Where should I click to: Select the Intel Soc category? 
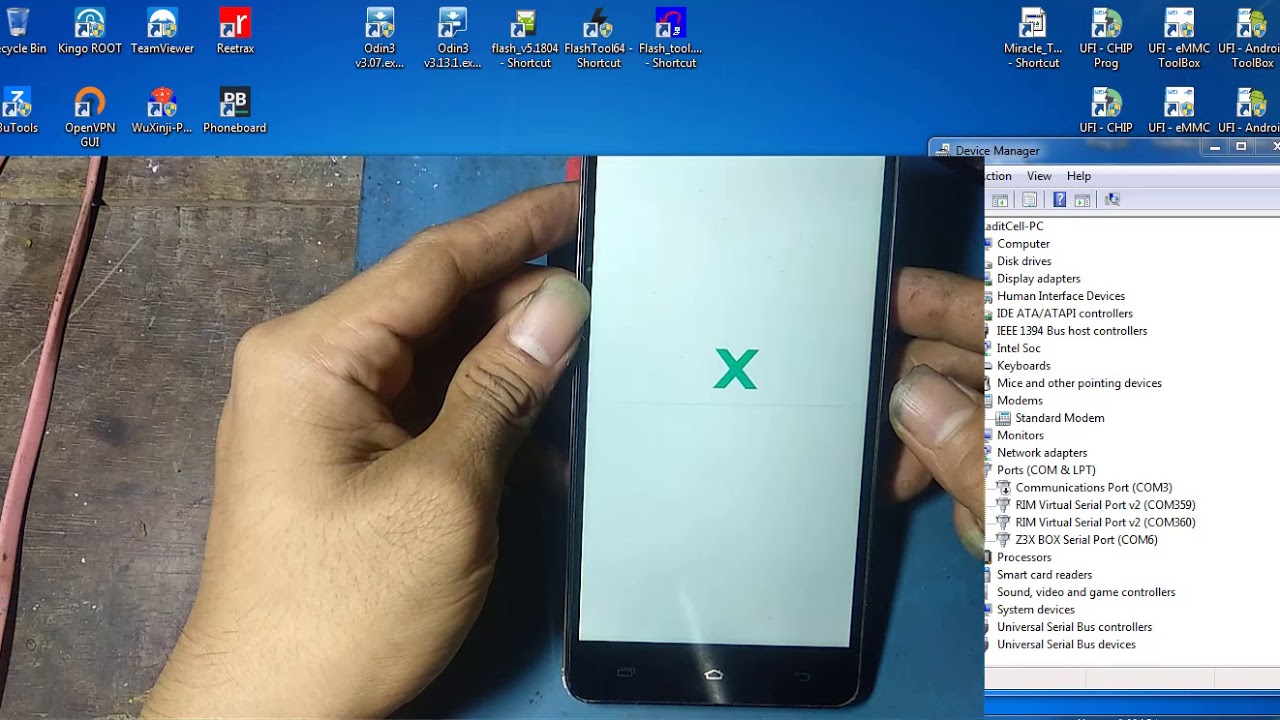(1018, 348)
